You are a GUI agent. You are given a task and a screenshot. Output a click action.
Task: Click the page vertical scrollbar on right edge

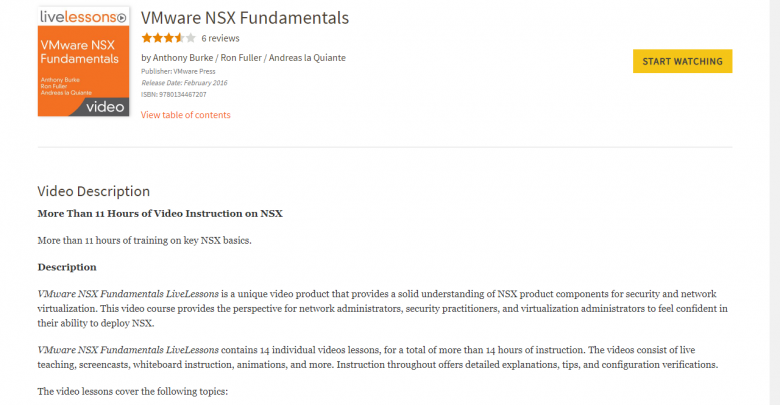point(775,202)
